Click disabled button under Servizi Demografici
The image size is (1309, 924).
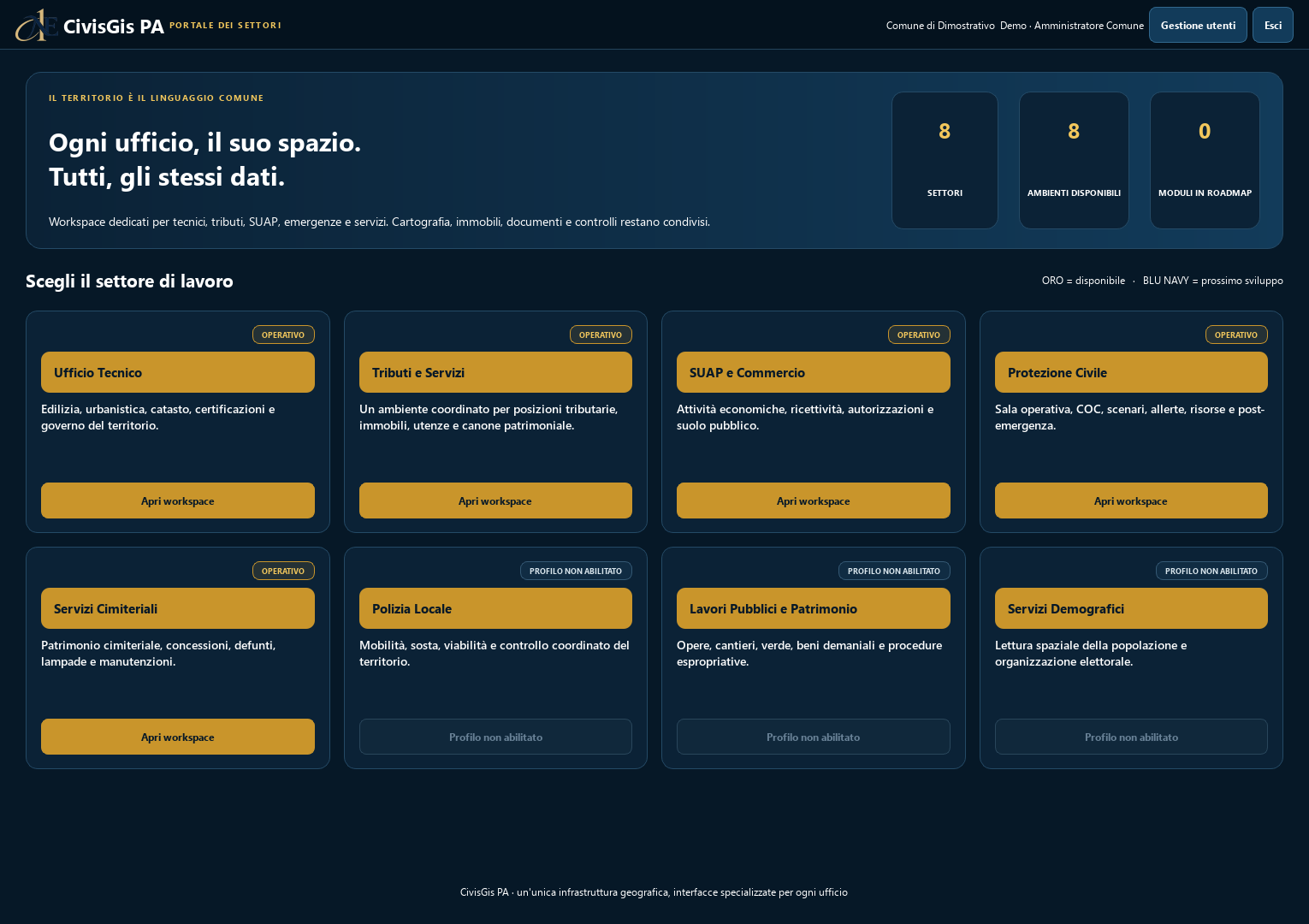(x=1131, y=737)
